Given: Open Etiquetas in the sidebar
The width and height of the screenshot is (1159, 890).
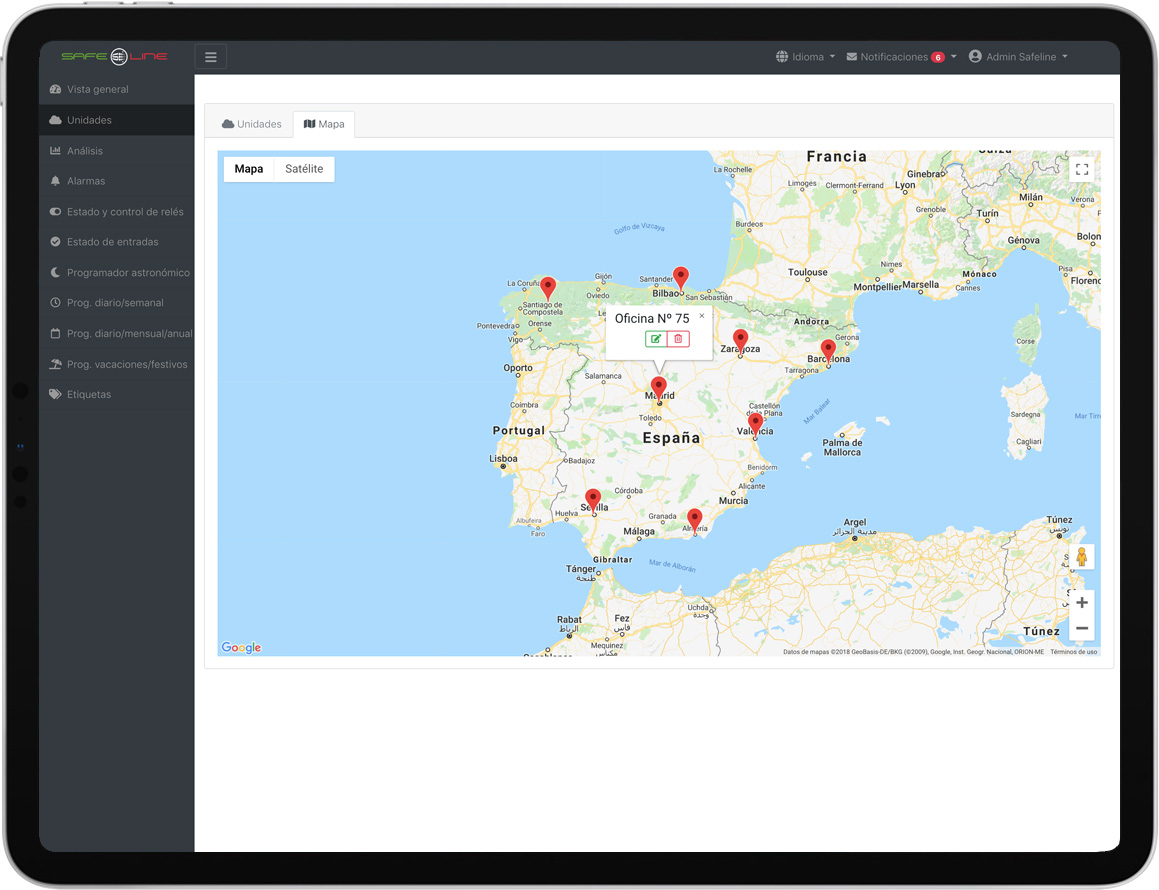Looking at the screenshot, I should click(x=117, y=395).
